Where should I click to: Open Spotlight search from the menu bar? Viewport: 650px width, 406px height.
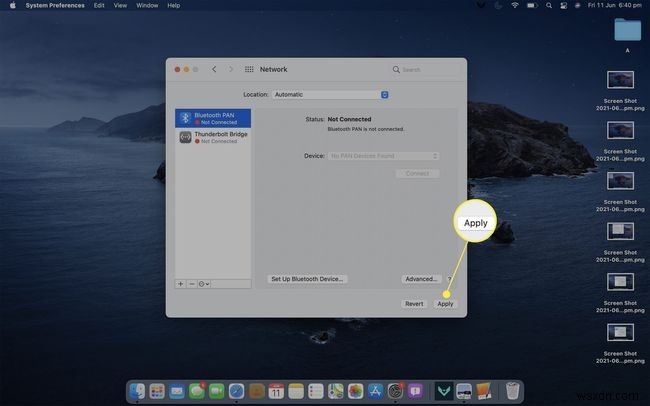549,5
